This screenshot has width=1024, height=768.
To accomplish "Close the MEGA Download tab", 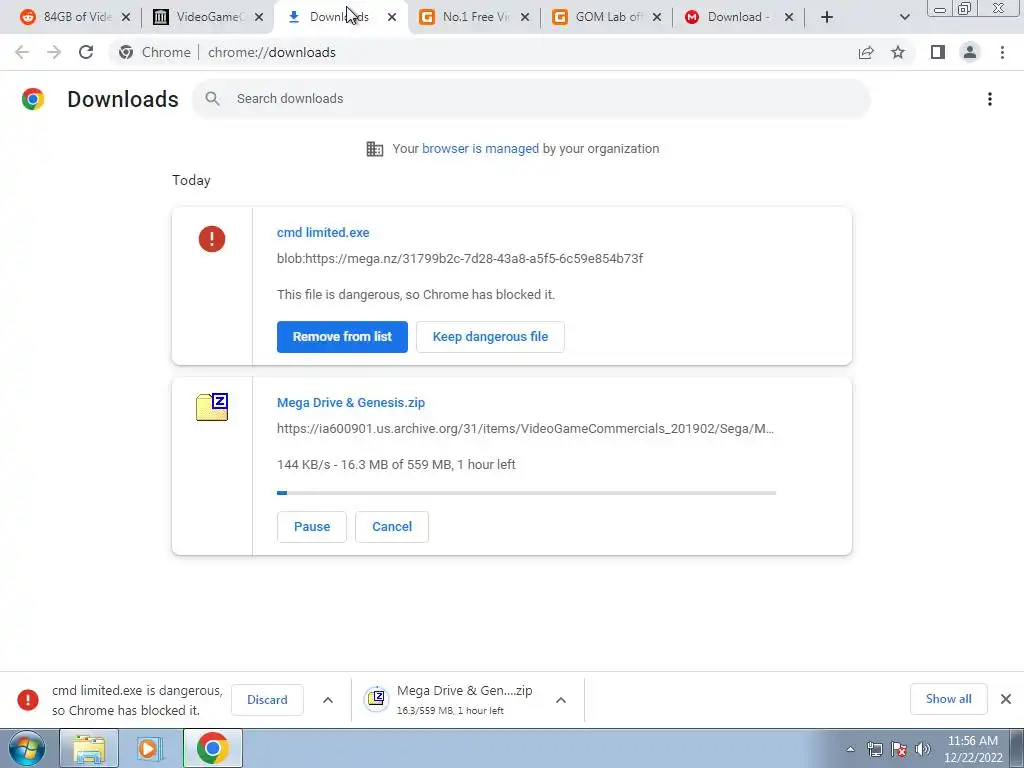I will (x=789, y=18).
